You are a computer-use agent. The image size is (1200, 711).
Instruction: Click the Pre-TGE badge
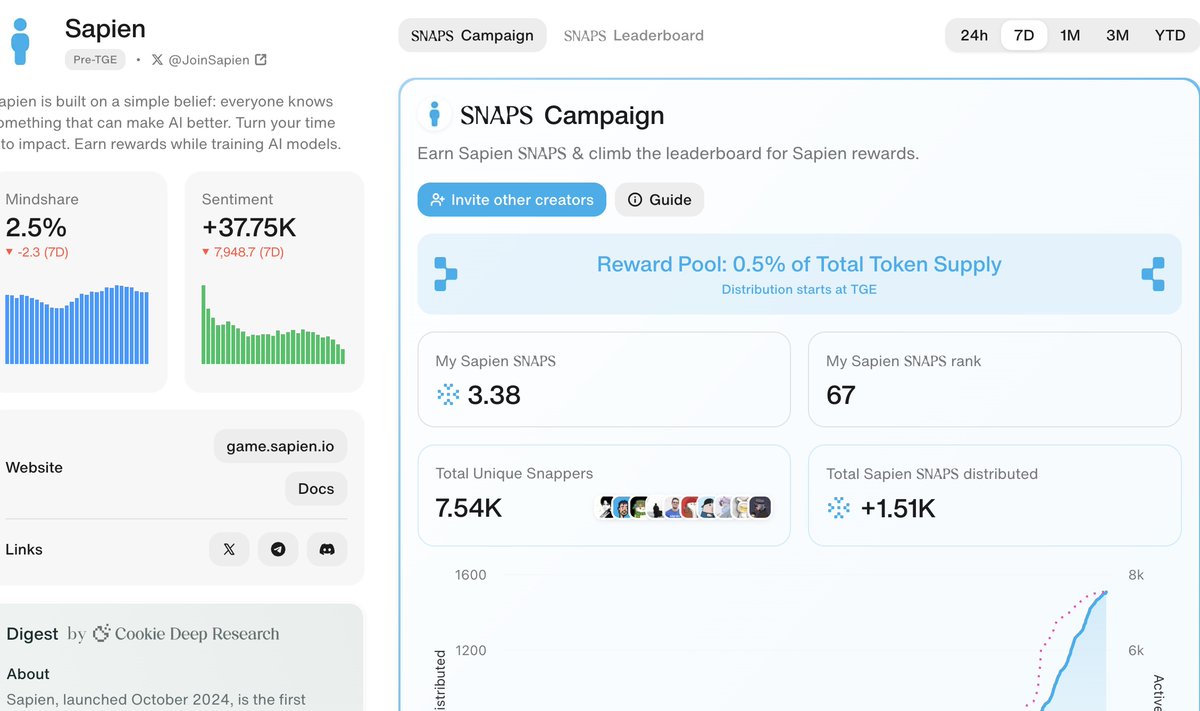(95, 60)
